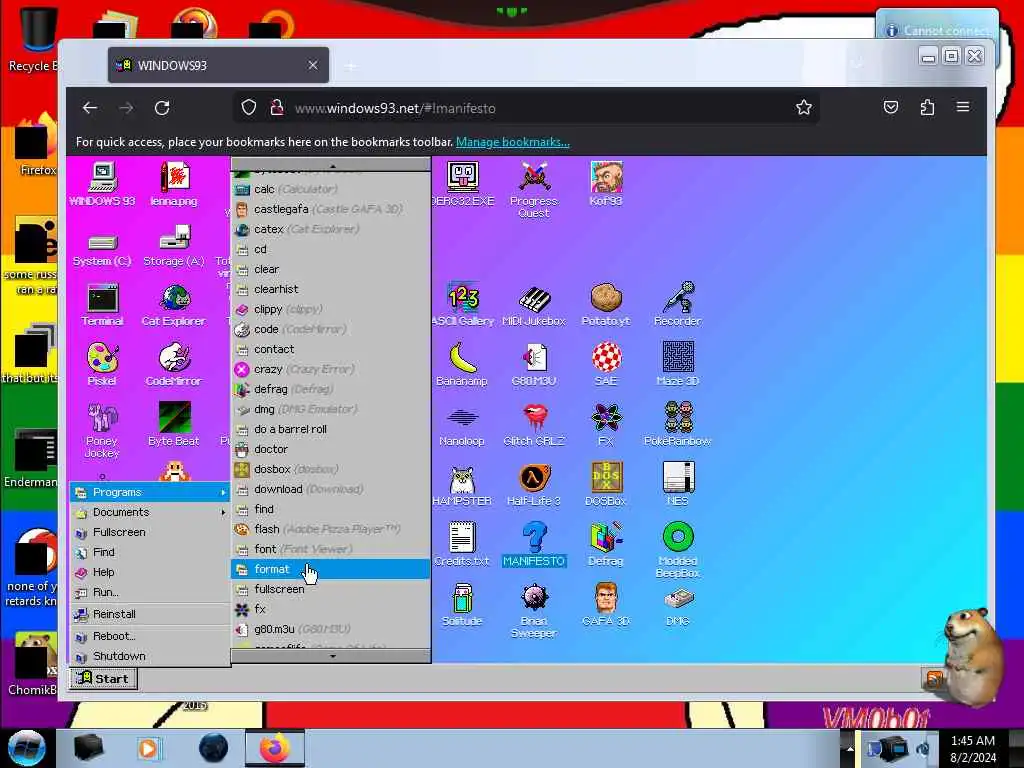Select Reboot... in Start menu
The image size is (1024, 768).
pyautogui.click(x=150, y=636)
